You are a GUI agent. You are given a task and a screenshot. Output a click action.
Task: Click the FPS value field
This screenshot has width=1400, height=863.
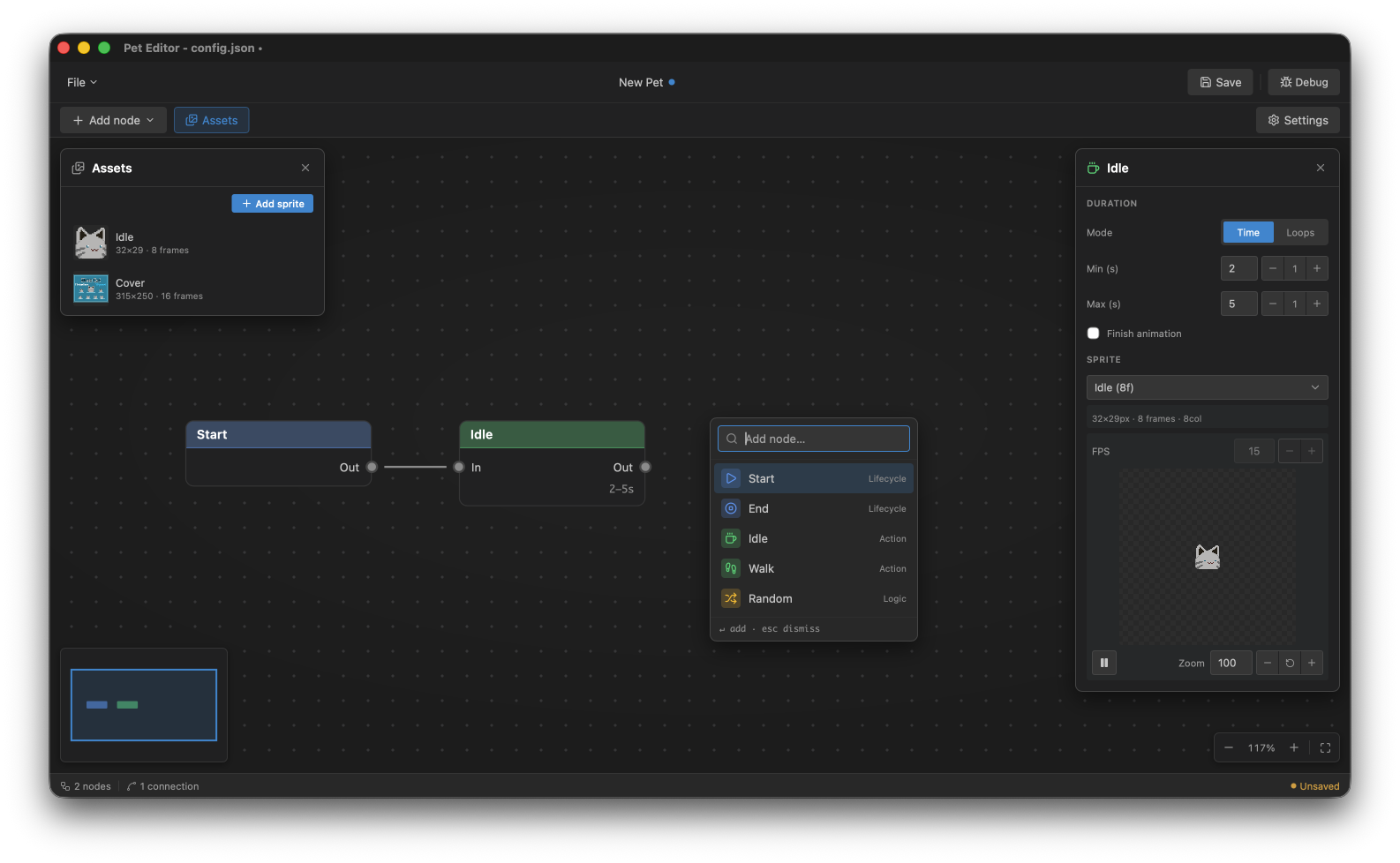point(1253,451)
